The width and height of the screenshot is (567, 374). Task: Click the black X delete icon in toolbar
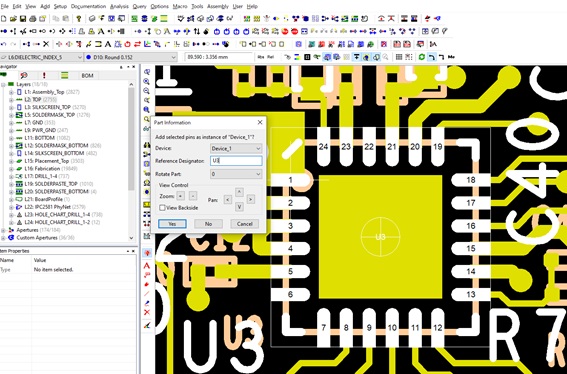tap(46, 44)
